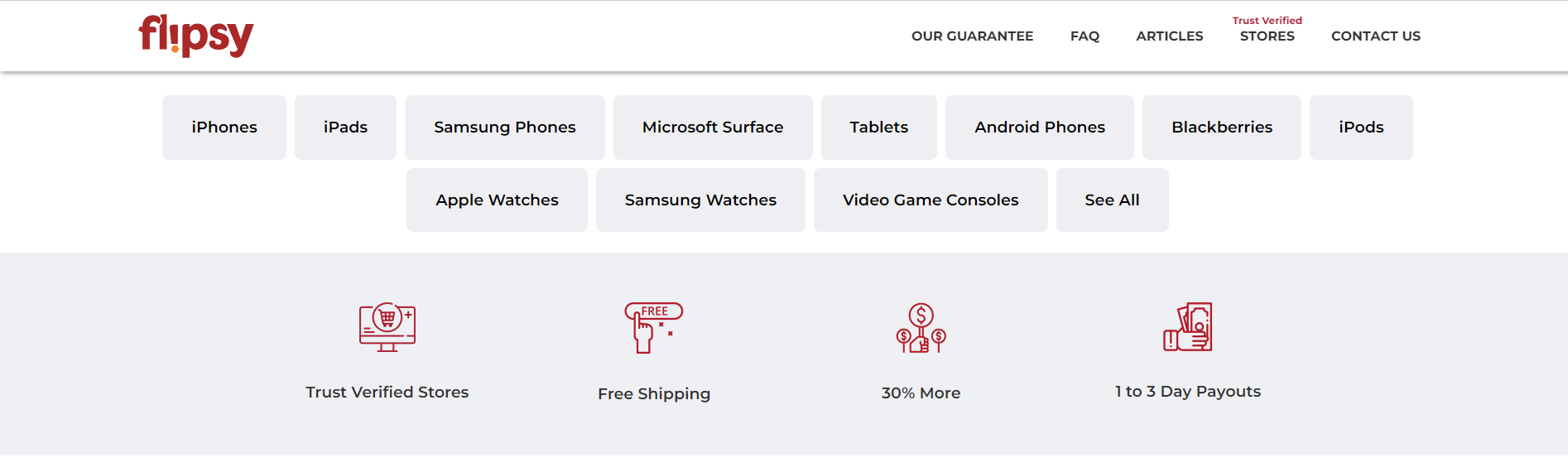
Task: Select Android Phones button
Action: coord(1039,127)
